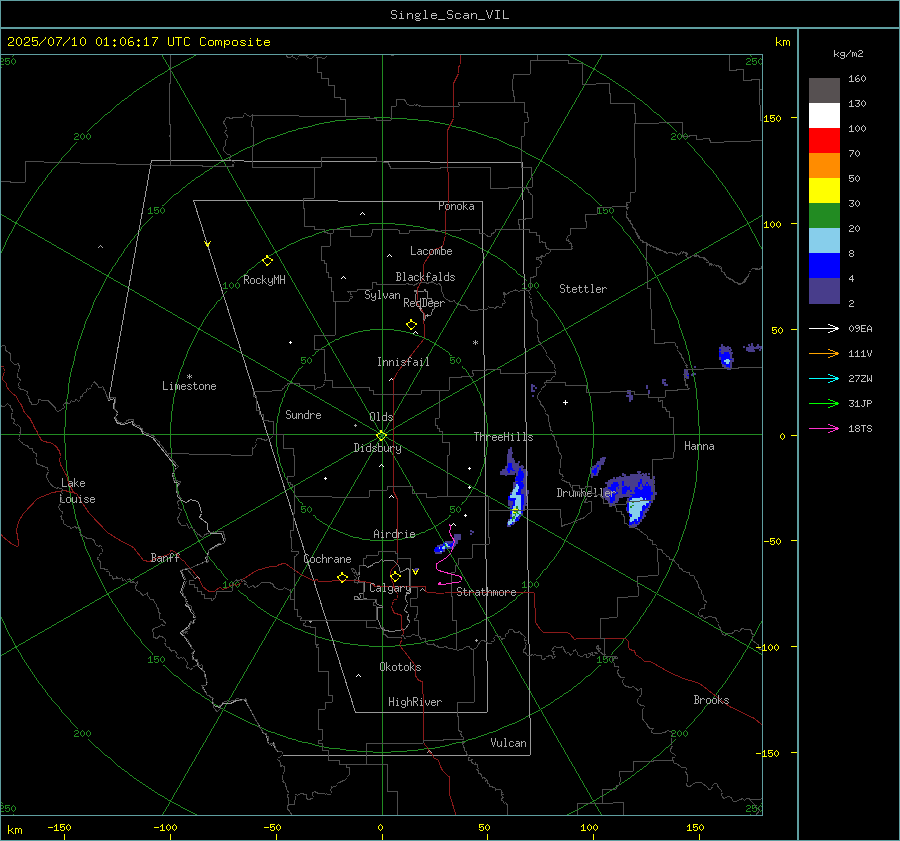Click the 2025/07/10 01:06:17 UTC Composite timestamp

coord(138,42)
